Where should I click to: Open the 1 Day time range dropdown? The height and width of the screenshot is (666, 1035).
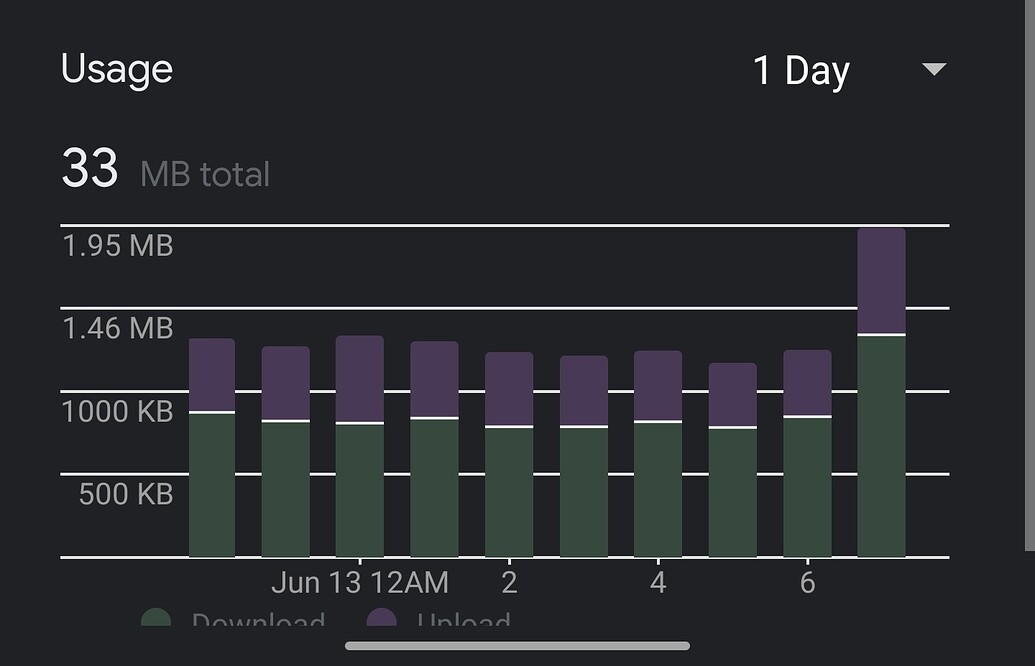(801, 71)
